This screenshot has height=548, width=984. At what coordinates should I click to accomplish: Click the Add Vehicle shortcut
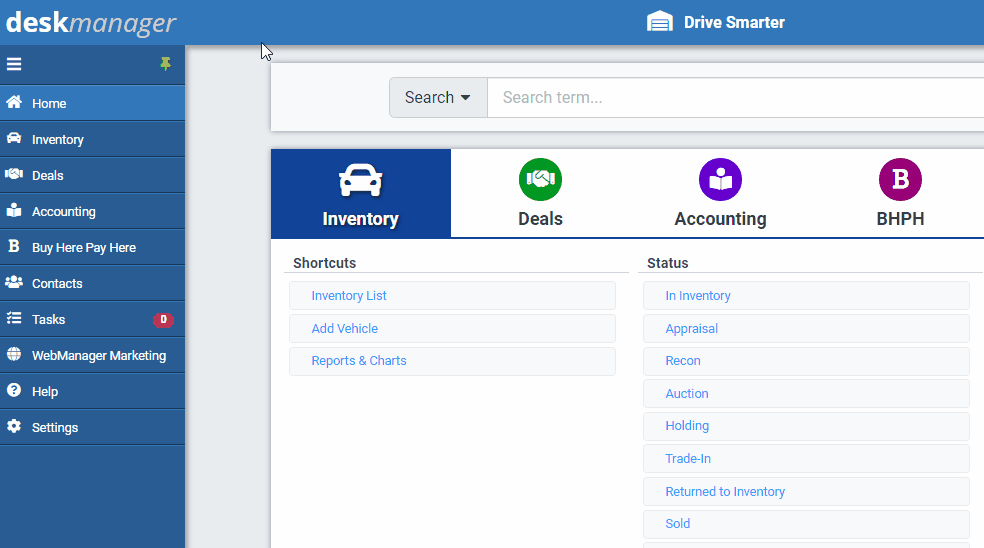pos(344,329)
